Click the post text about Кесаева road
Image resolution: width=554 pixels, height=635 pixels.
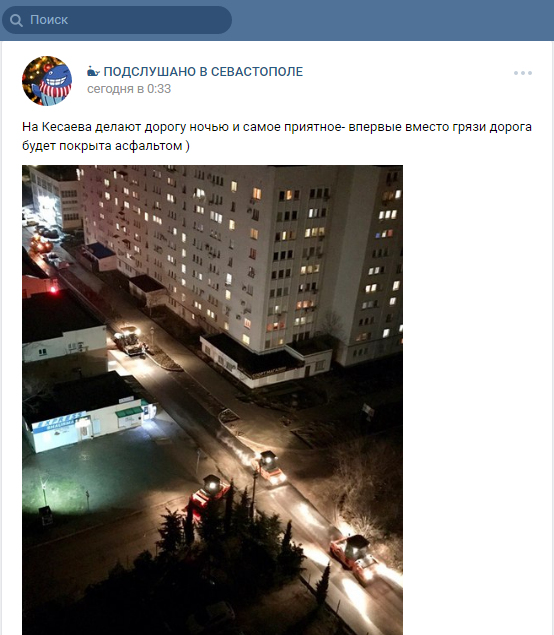(277, 136)
